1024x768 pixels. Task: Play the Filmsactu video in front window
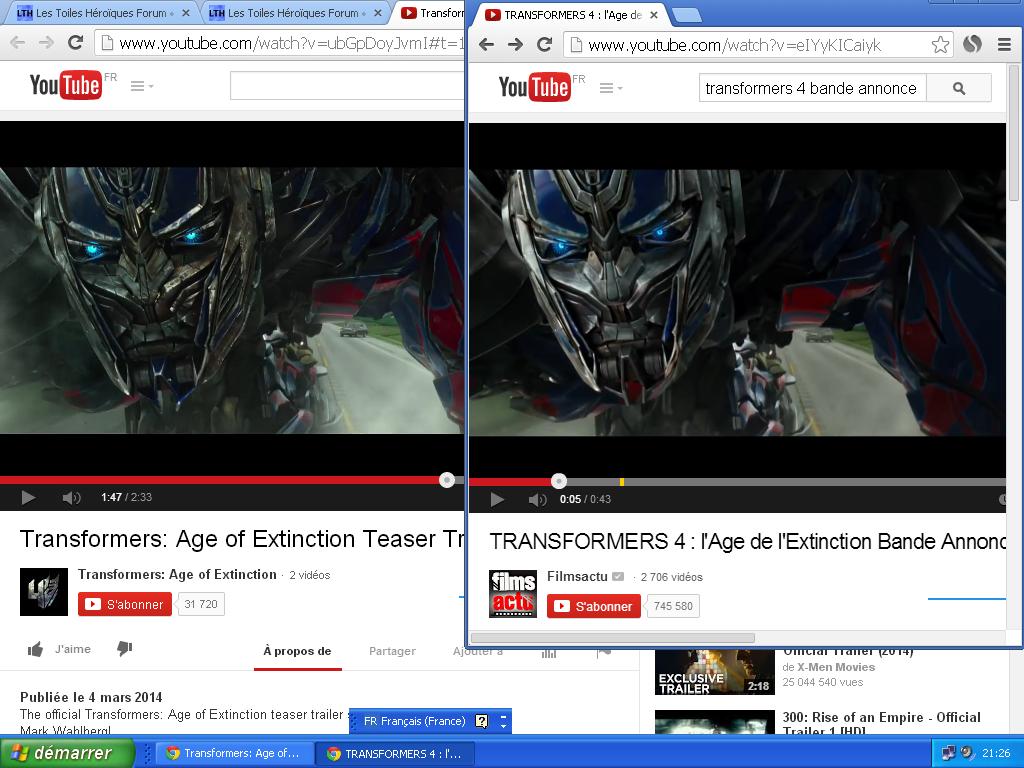pyautogui.click(x=497, y=500)
